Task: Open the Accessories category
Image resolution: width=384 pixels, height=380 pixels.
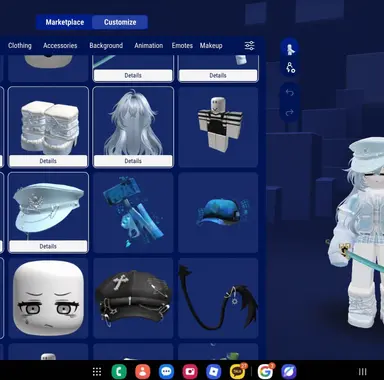Action: (x=60, y=46)
